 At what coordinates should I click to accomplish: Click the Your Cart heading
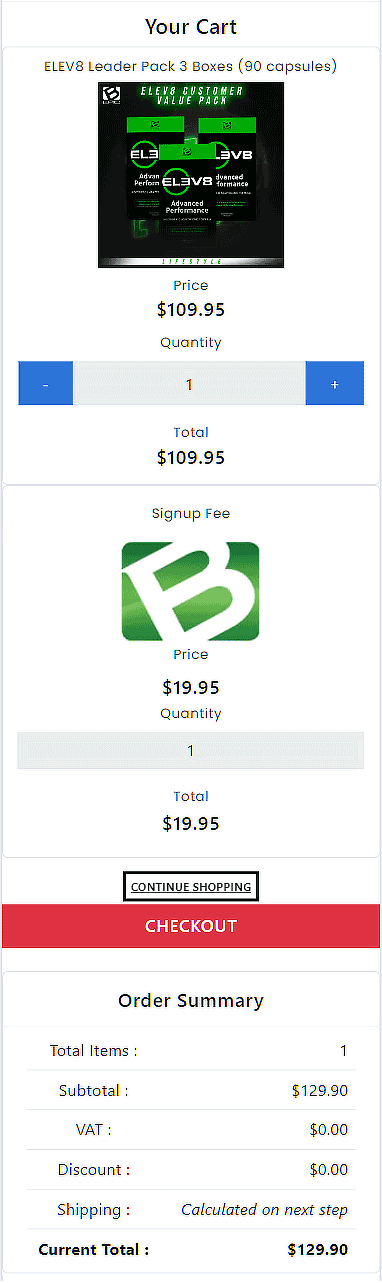pyautogui.click(x=191, y=26)
